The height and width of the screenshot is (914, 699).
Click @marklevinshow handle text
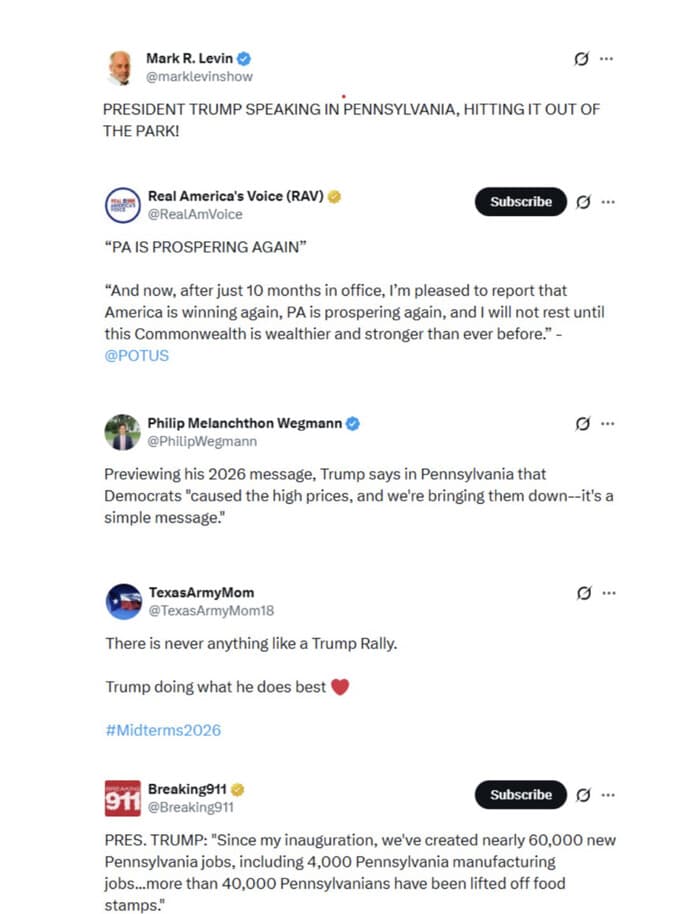point(200,75)
